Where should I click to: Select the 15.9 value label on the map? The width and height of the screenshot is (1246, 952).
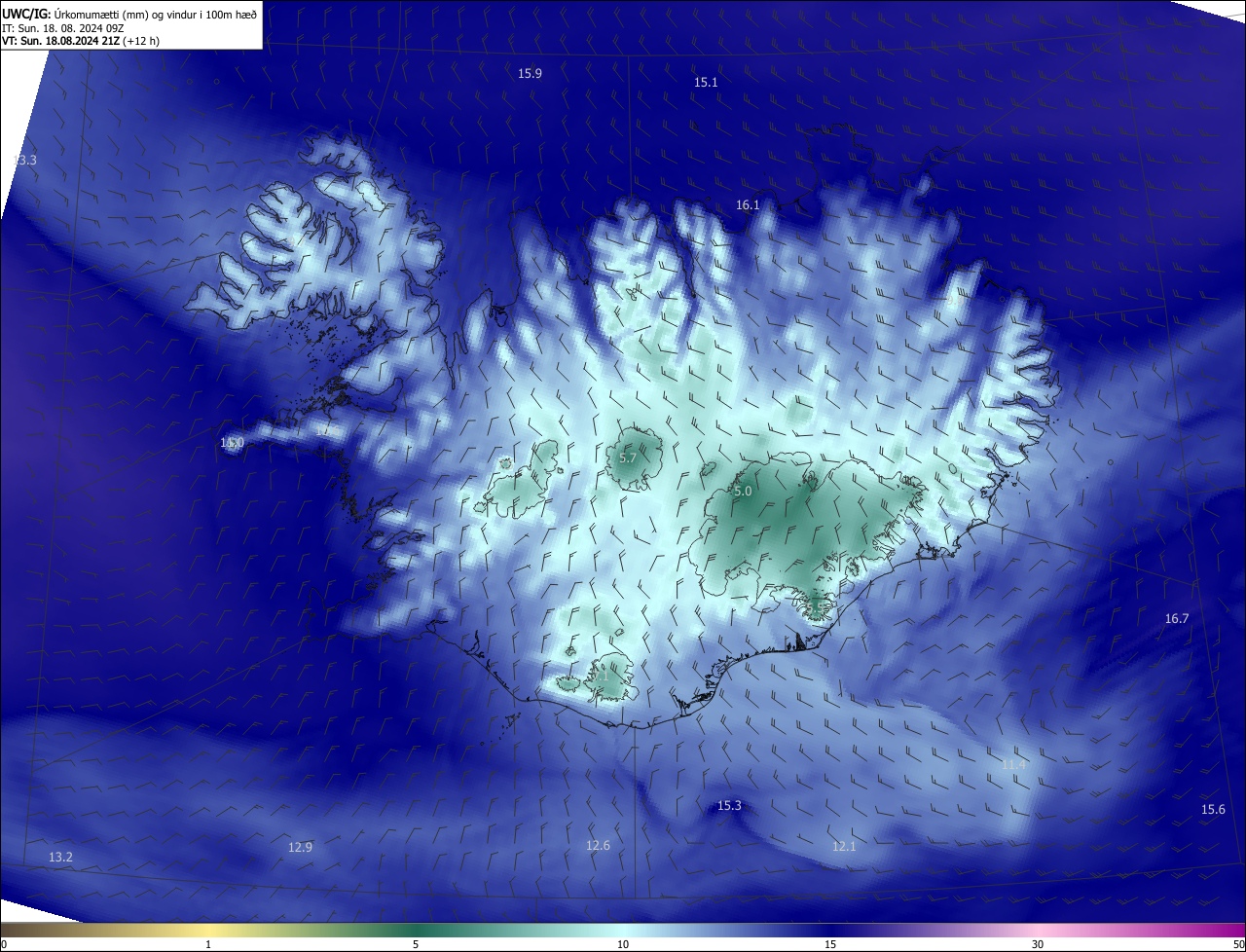coord(530,73)
